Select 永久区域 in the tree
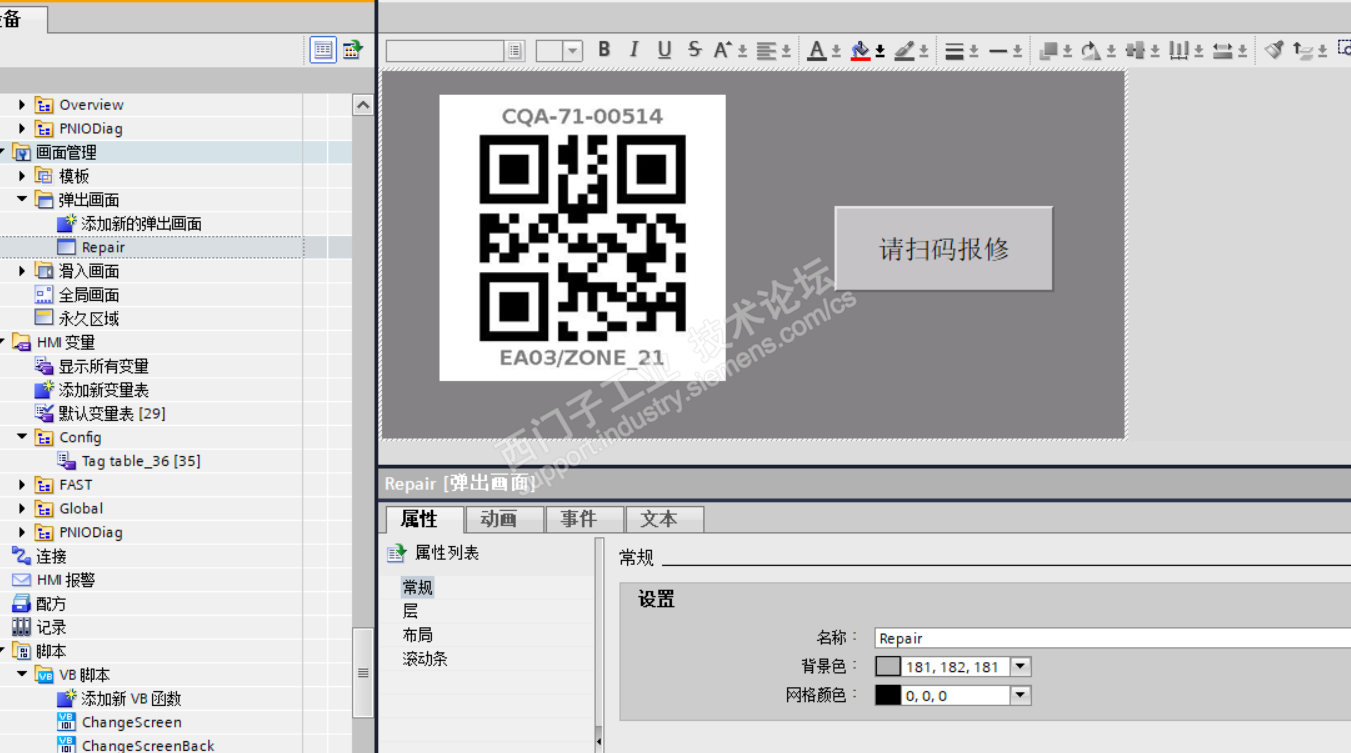The height and width of the screenshot is (753, 1351). [x=89, y=319]
